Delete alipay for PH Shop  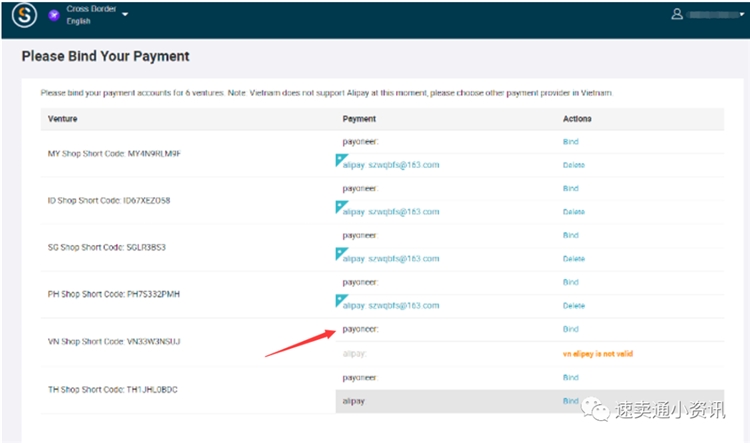tap(574, 306)
